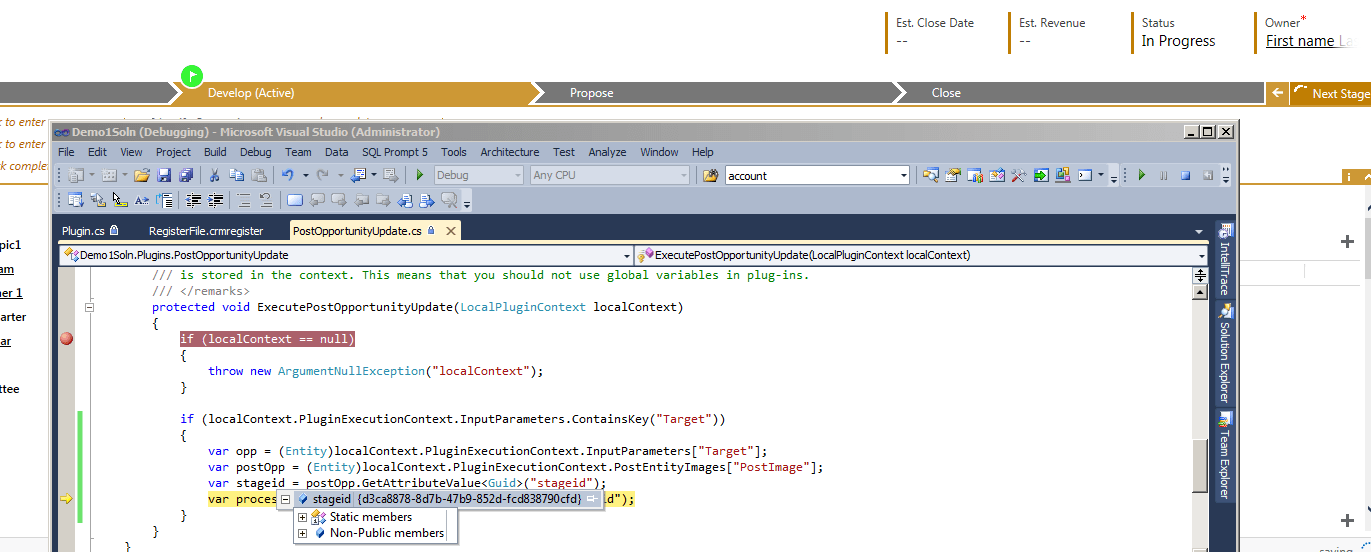Collapse the ExecutePostOpportunityUpdate method outline
This screenshot has width=1371, height=552.
point(89,307)
